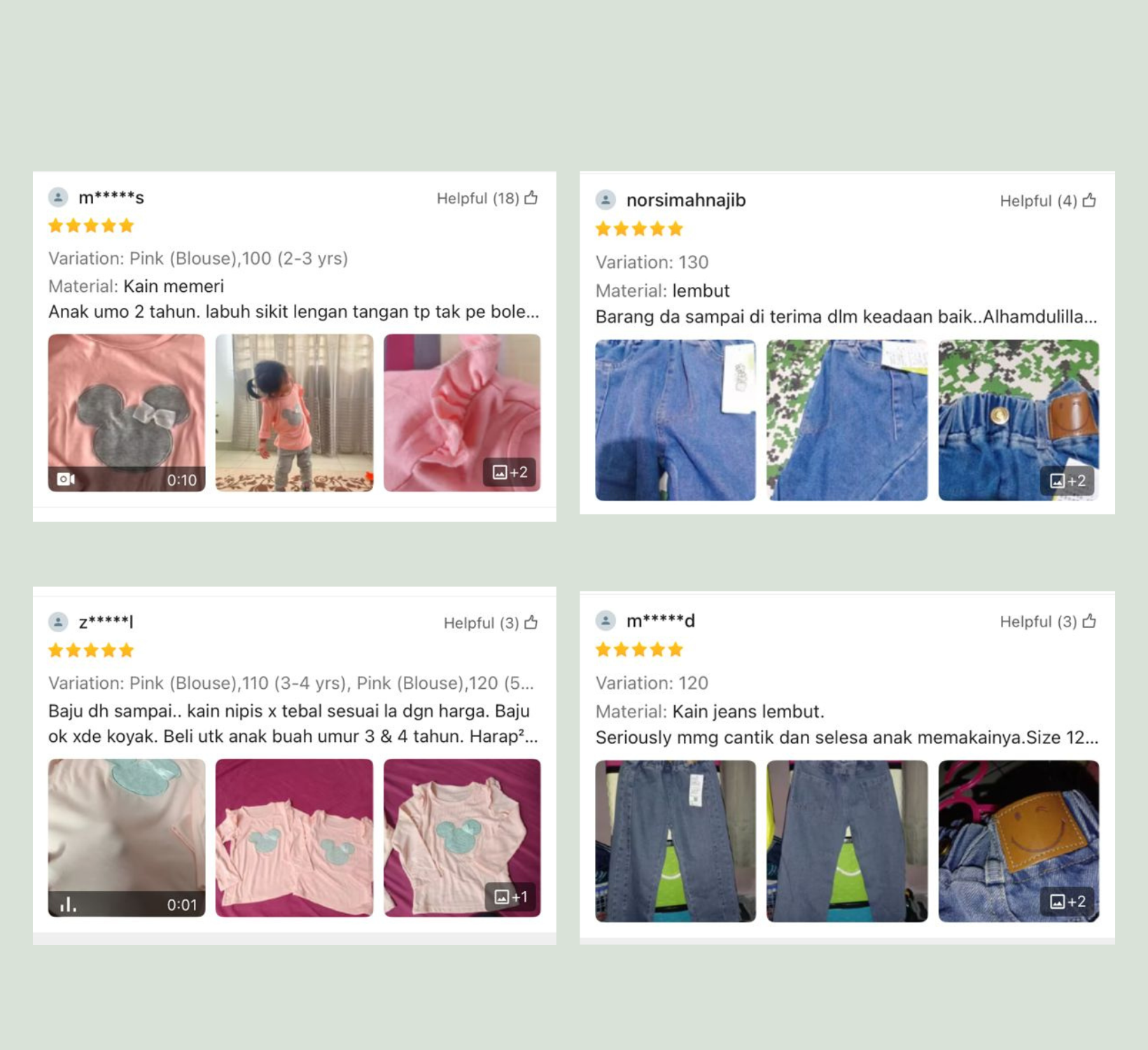Viewport: 1148px width, 1050px height.
Task: Expand +2 photos on smiley leather patch image
Action: pos(1067,902)
